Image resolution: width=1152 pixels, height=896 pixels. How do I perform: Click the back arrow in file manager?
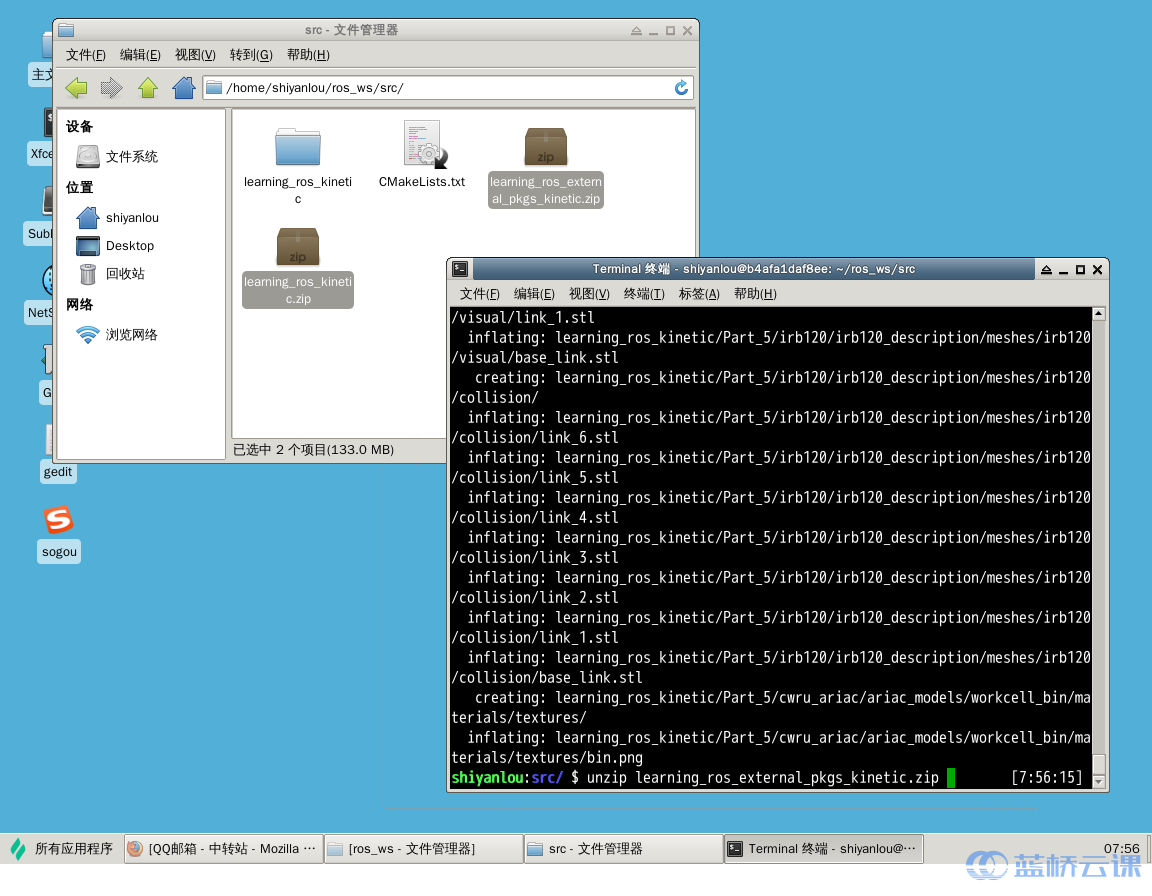point(76,88)
